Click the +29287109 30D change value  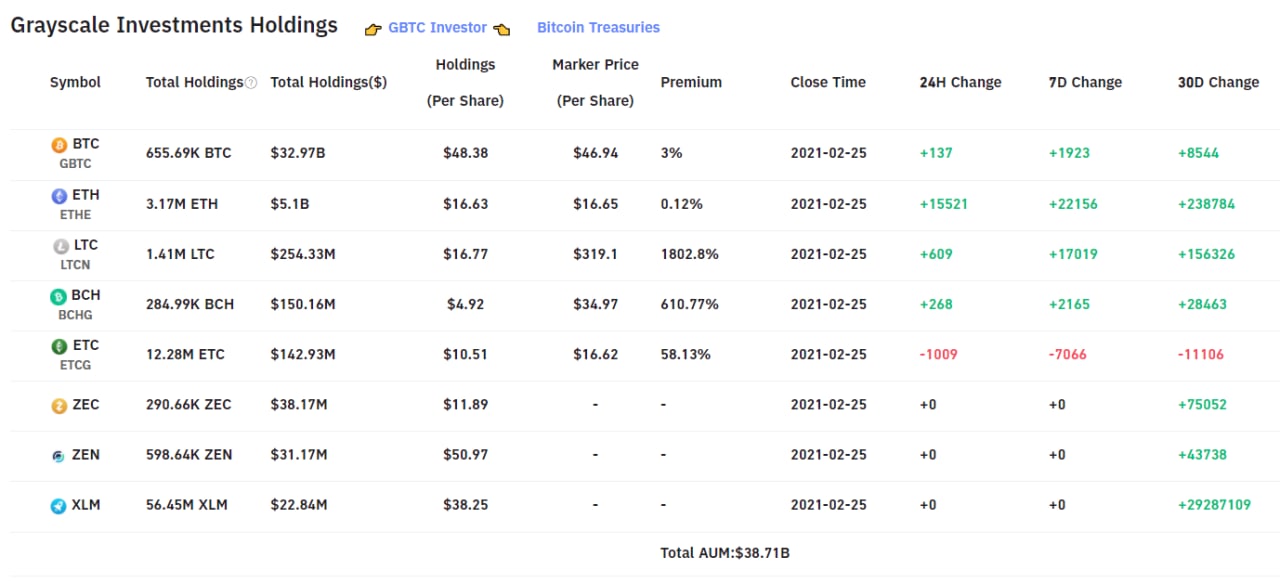pyautogui.click(x=1215, y=505)
